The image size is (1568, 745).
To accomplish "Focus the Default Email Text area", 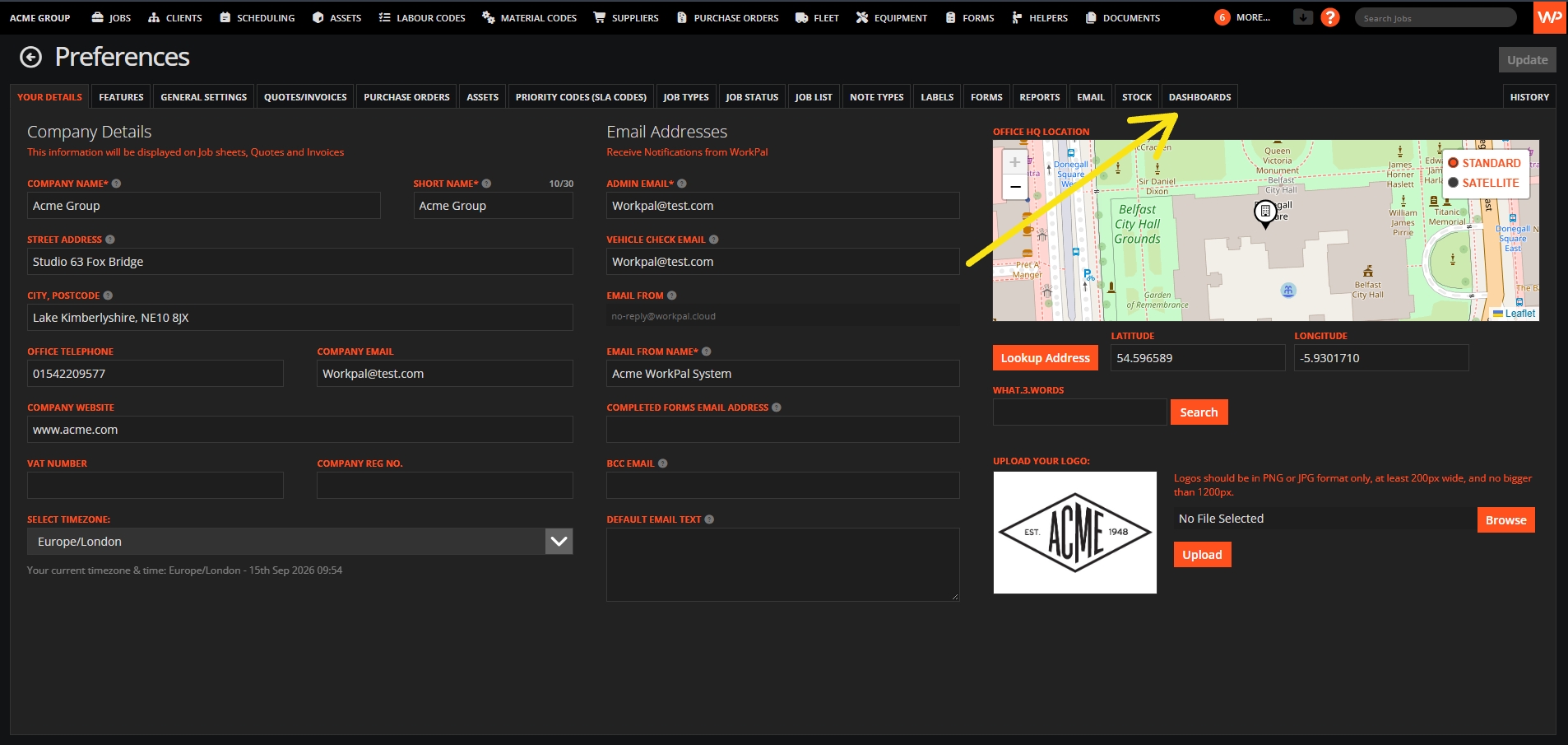I will click(x=782, y=565).
